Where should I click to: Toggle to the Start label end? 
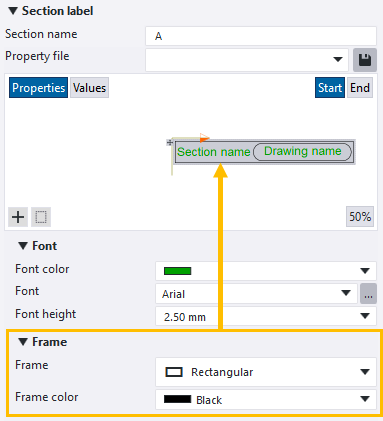[330, 88]
